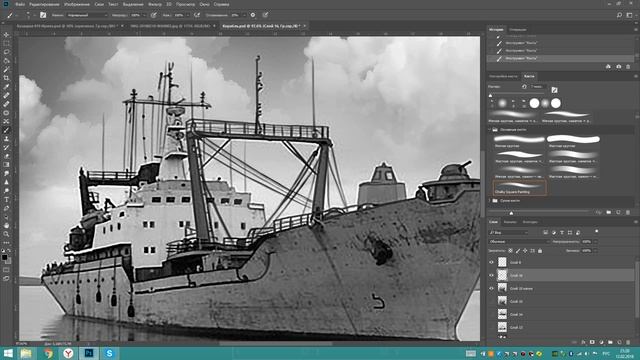Hide the Слой 10 копия layer's eye
This screenshot has height=360, width=640.
(x=491, y=288)
